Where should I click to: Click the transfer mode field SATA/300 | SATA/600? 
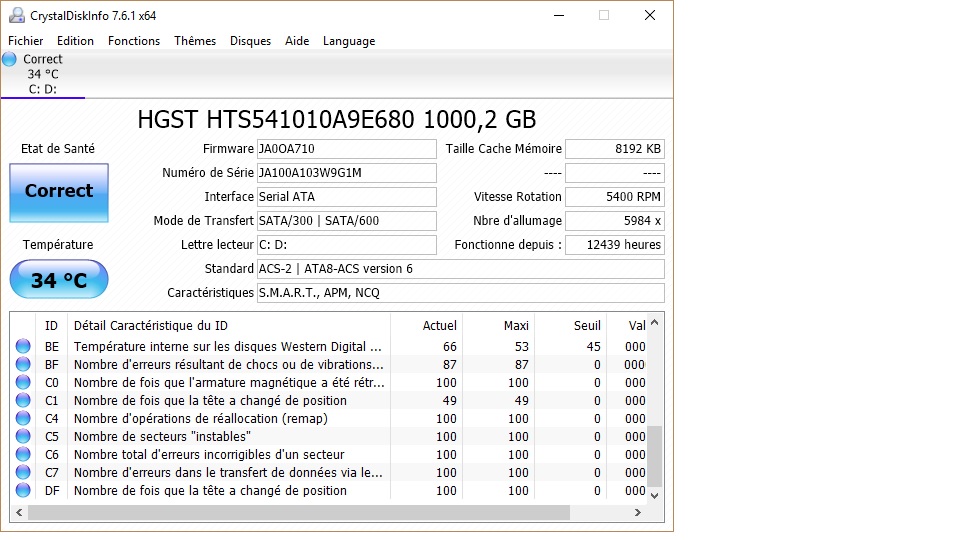[x=347, y=220]
